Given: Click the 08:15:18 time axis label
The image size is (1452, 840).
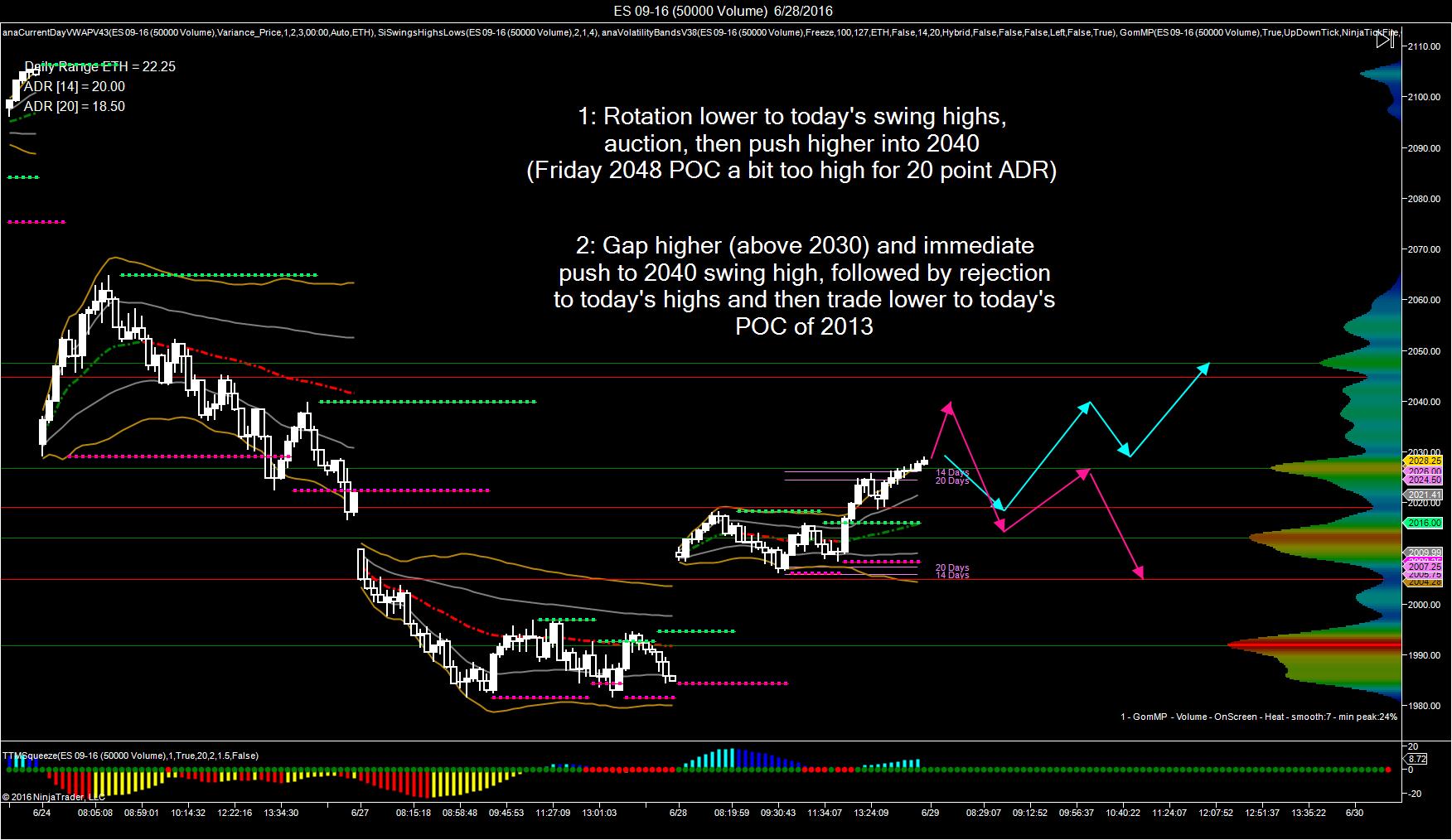Looking at the screenshot, I should point(414,813).
